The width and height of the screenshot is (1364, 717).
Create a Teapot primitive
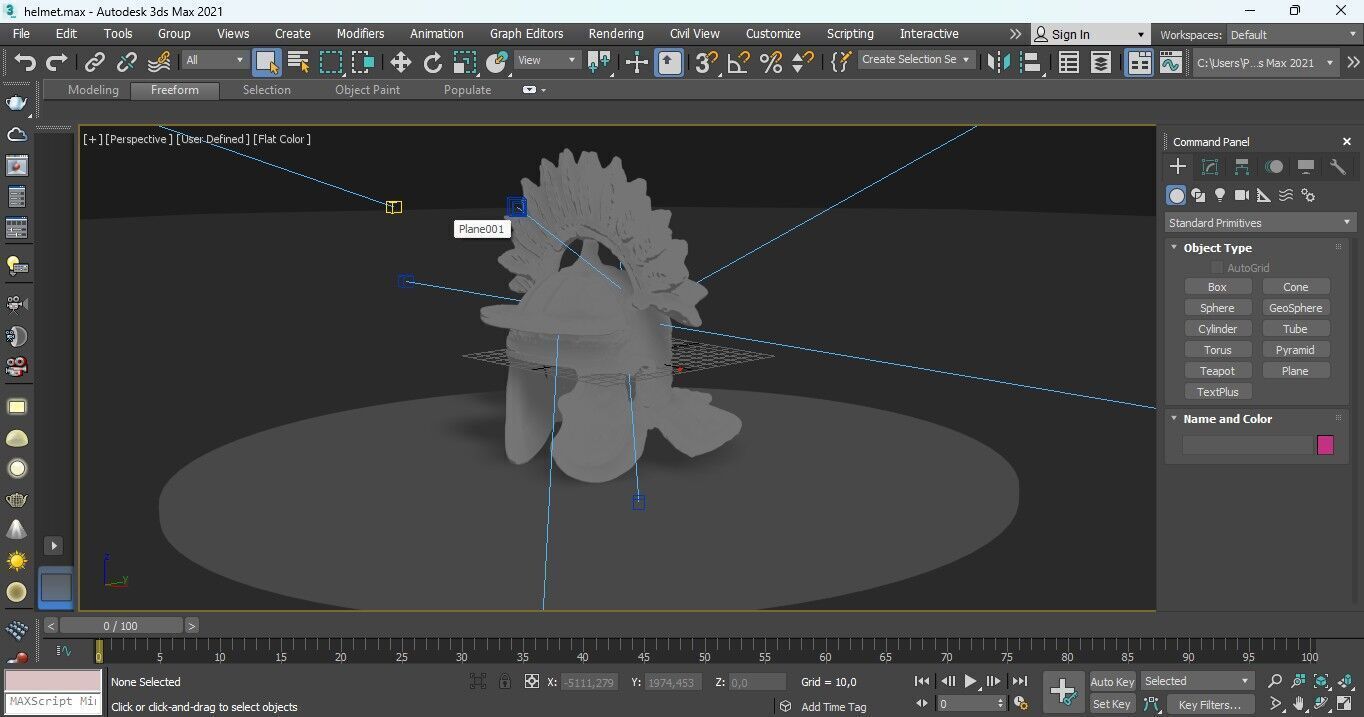coord(1217,371)
